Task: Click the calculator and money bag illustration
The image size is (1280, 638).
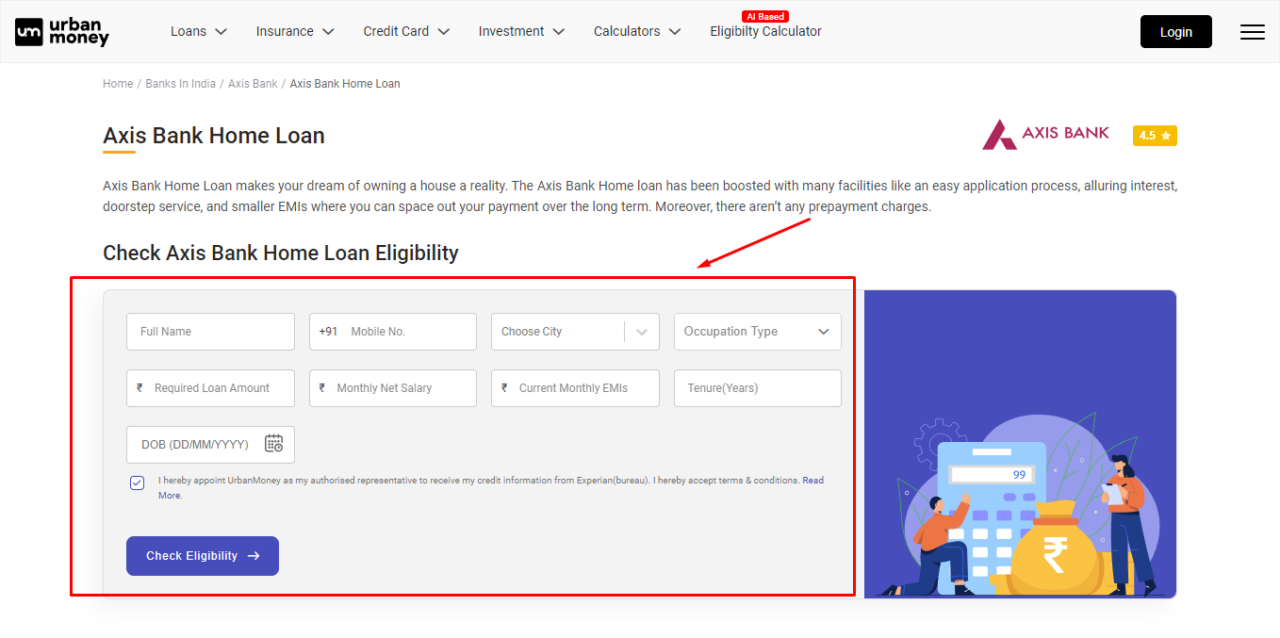Action: tap(1020, 444)
